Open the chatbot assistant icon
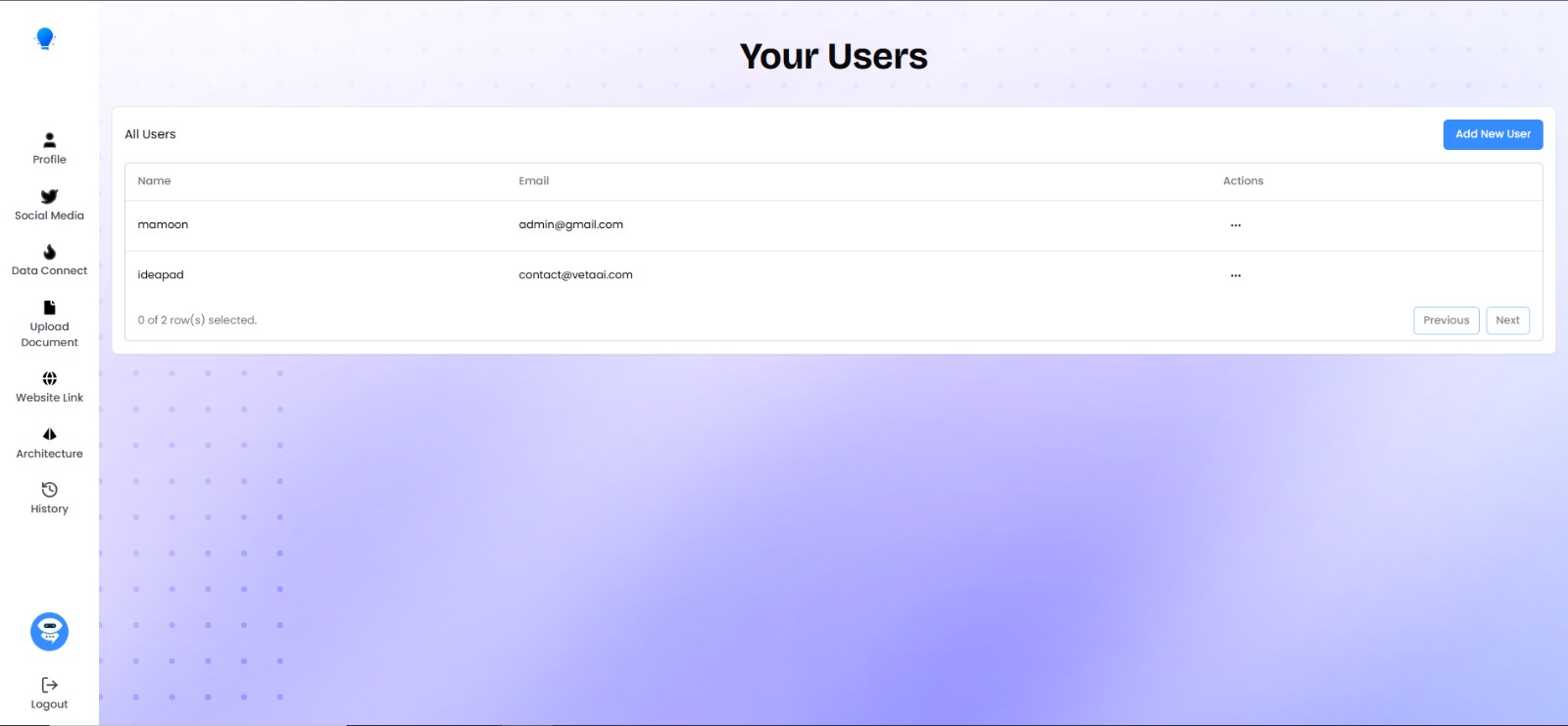 point(49,632)
